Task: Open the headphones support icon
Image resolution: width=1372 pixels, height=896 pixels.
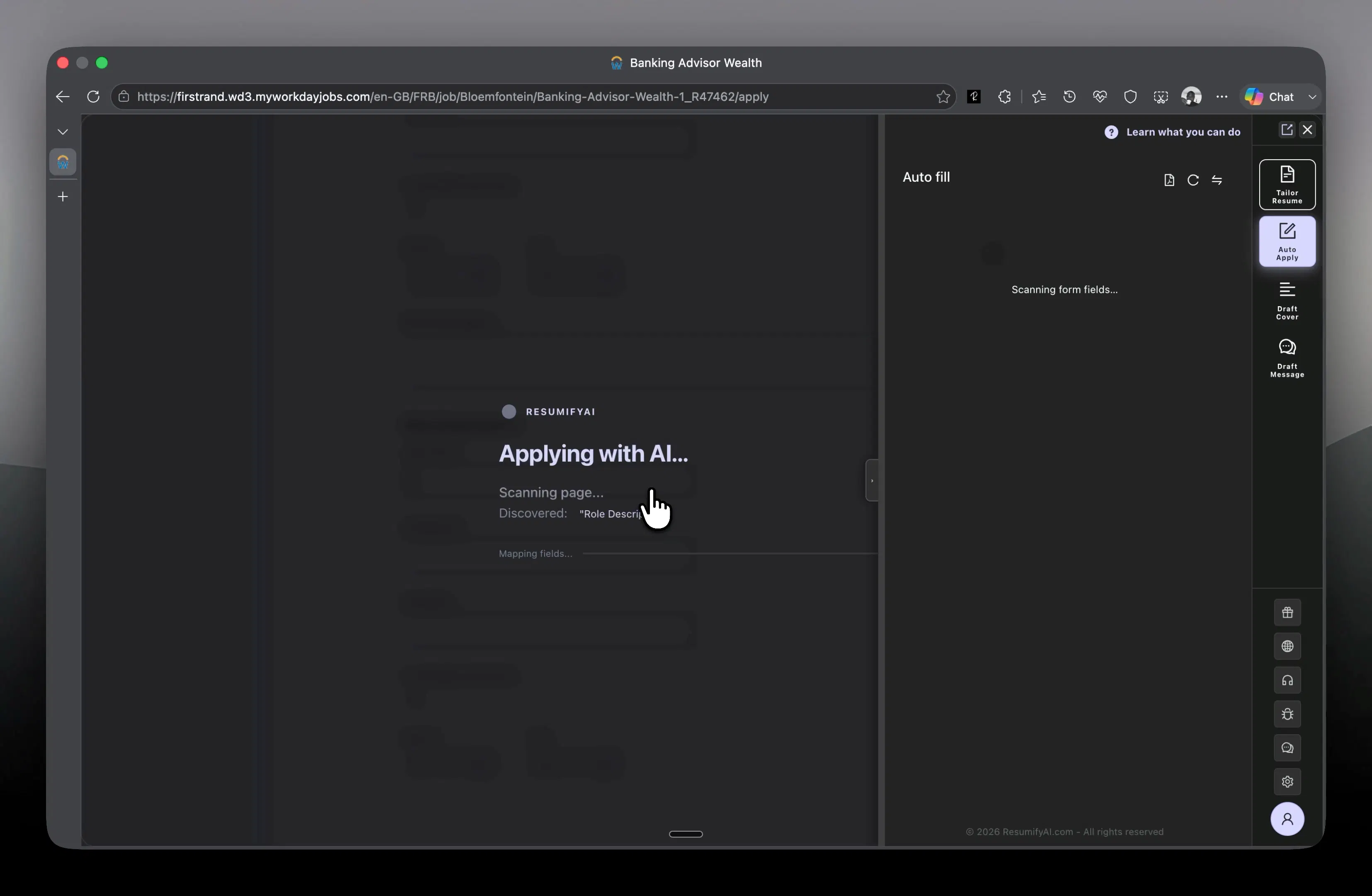Action: click(x=1287, y=680)
